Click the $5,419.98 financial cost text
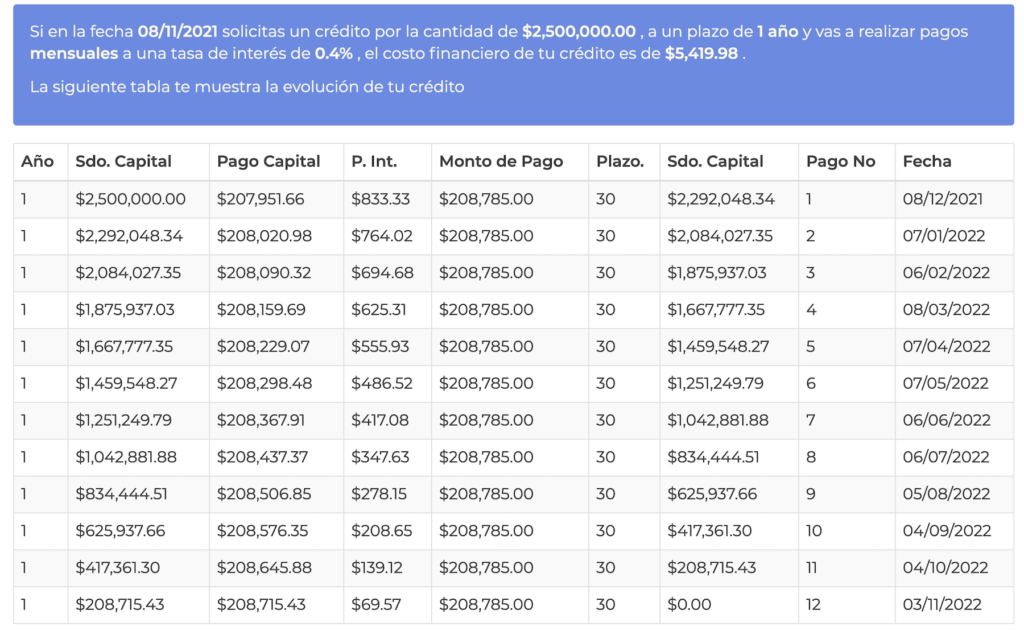 (x=701, y=54)
